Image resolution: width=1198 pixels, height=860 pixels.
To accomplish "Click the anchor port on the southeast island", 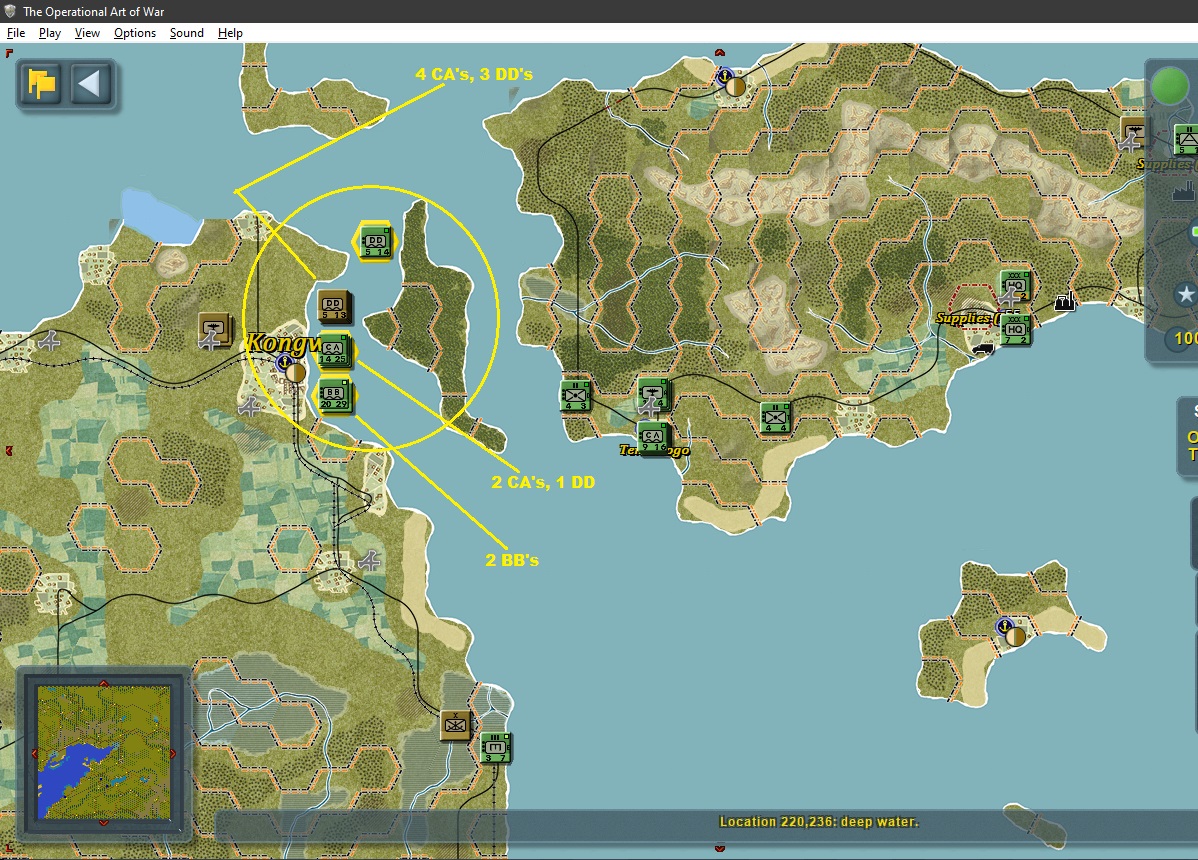I will click(x=1005, y=626).
